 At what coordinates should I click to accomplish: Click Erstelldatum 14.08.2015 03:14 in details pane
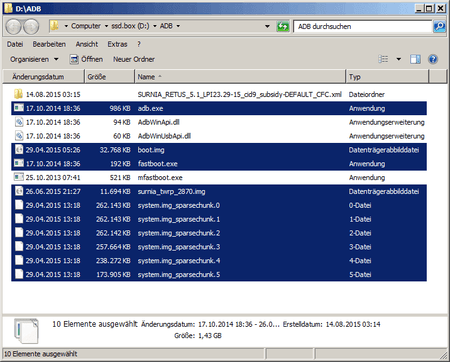(x=331, y=324)
